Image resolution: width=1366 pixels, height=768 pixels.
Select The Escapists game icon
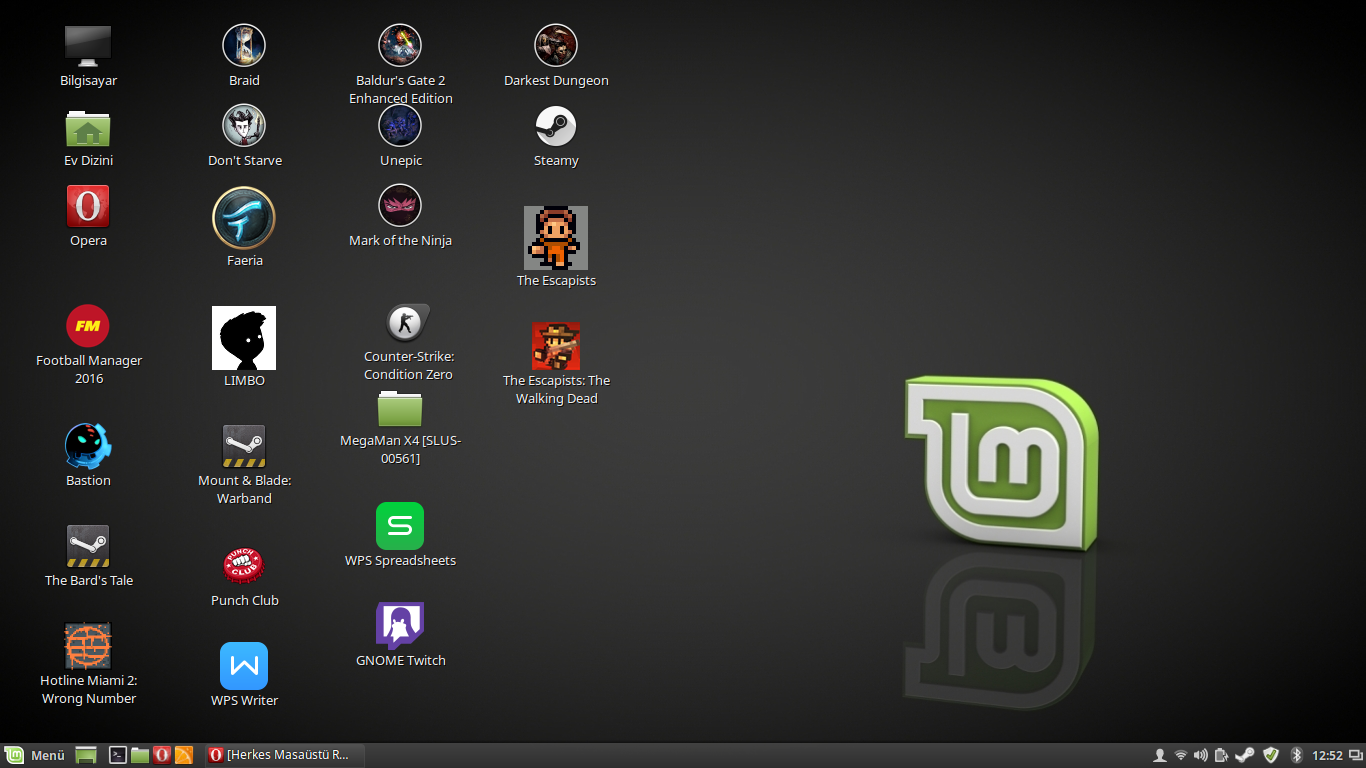[x=556, y=238]
